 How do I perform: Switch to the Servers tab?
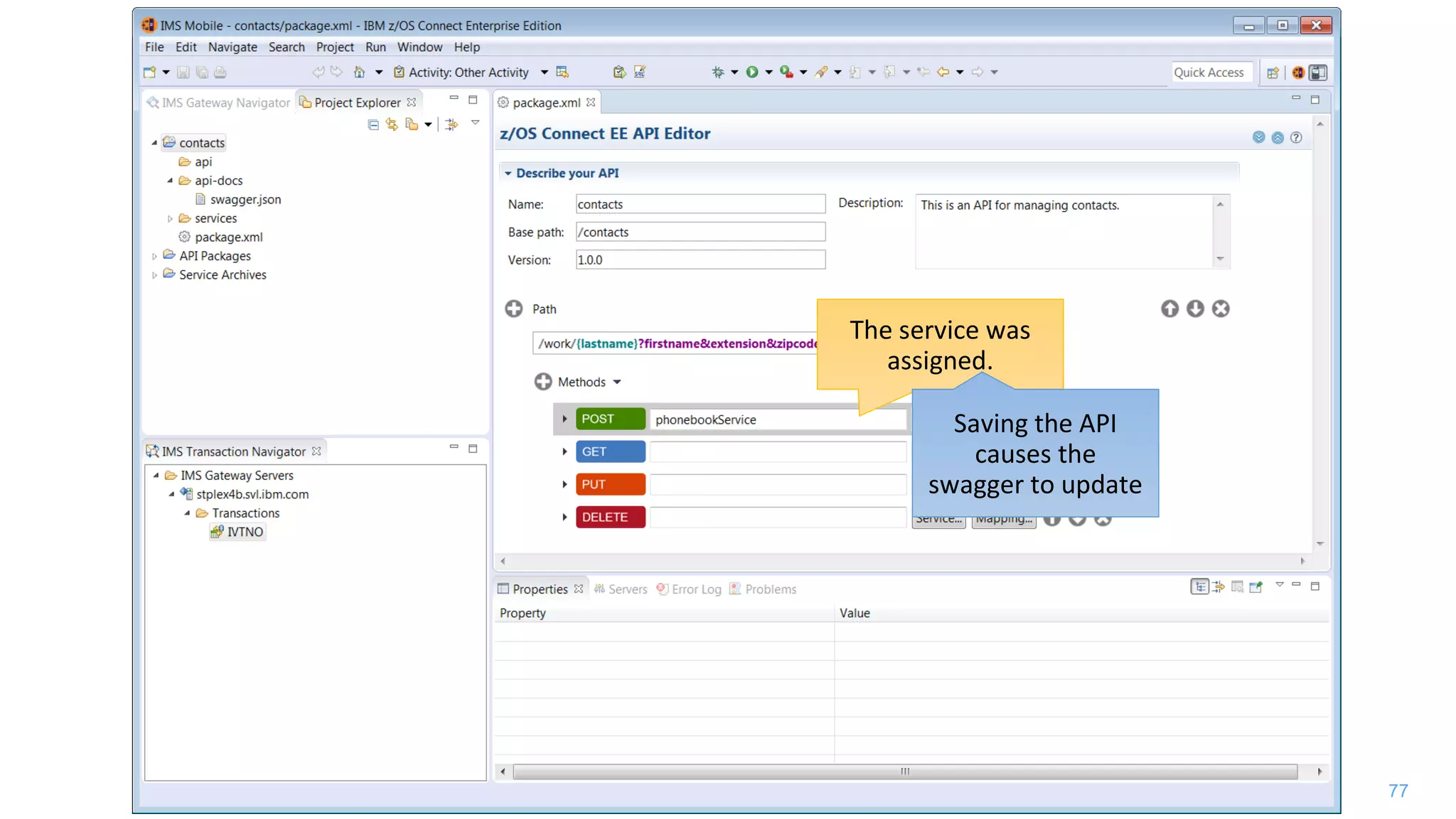click(621, 589)
